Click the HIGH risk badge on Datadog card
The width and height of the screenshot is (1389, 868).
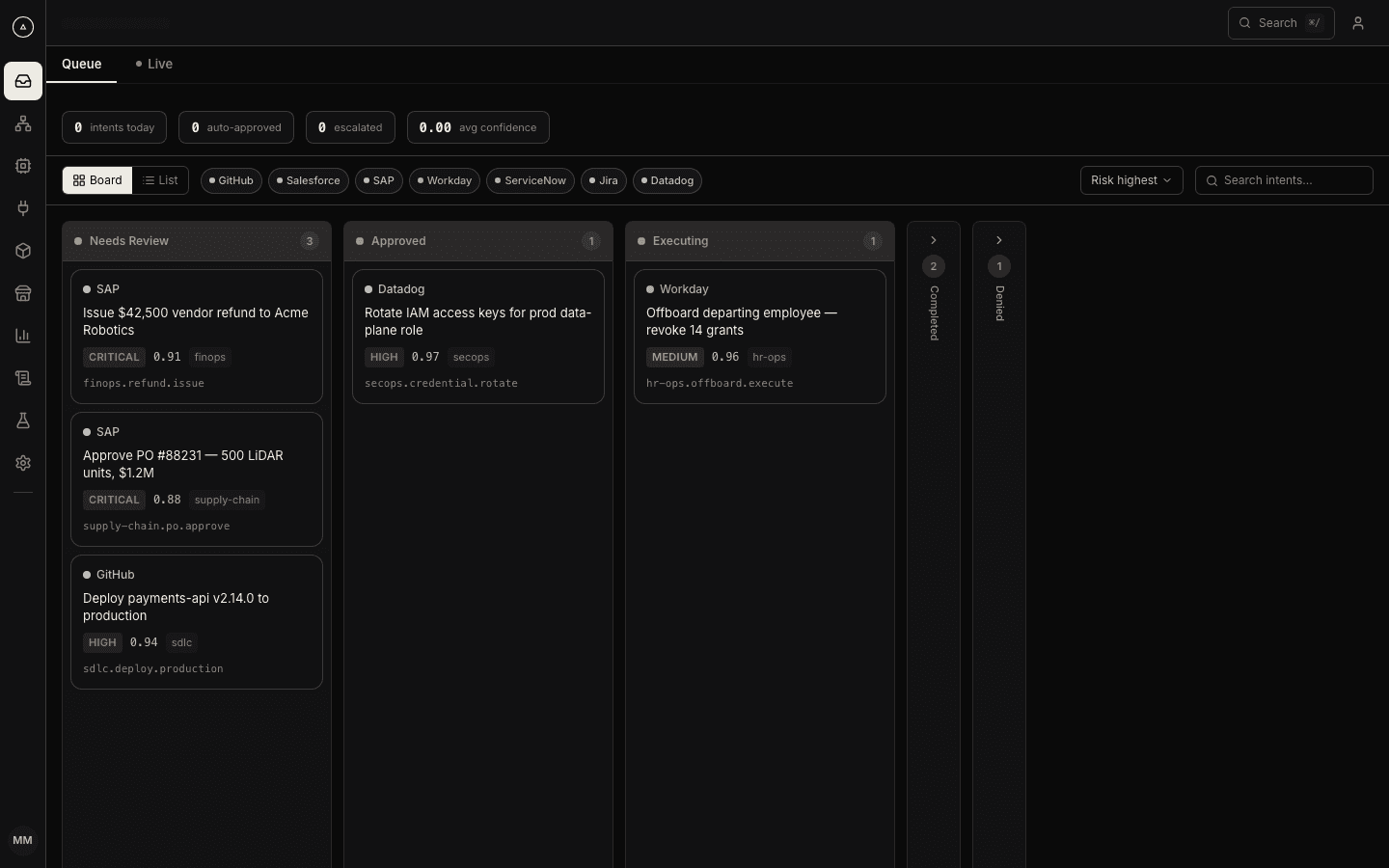coord(384,357)
